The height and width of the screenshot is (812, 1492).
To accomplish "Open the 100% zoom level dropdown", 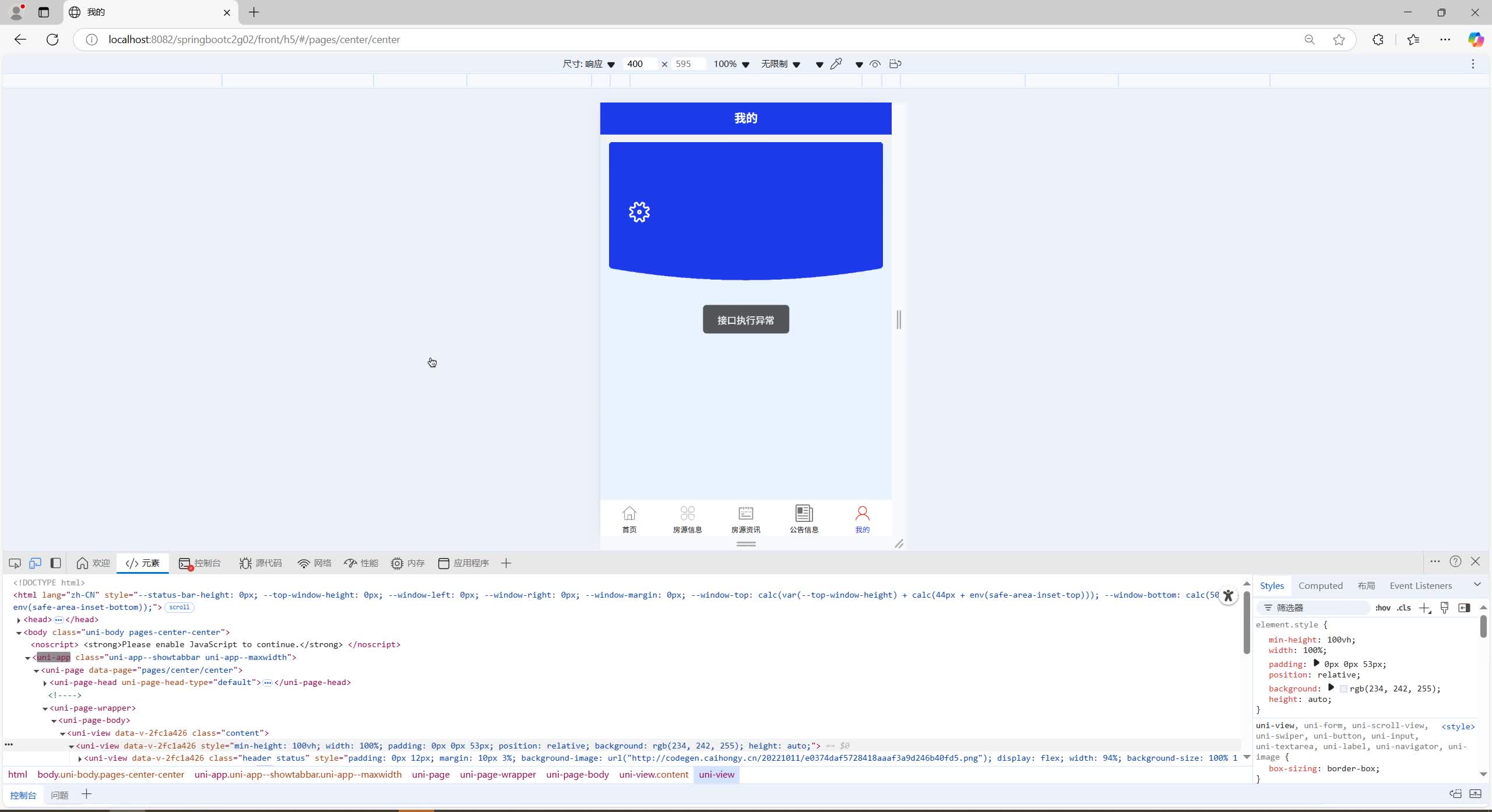I will click(x=731, y=63).
